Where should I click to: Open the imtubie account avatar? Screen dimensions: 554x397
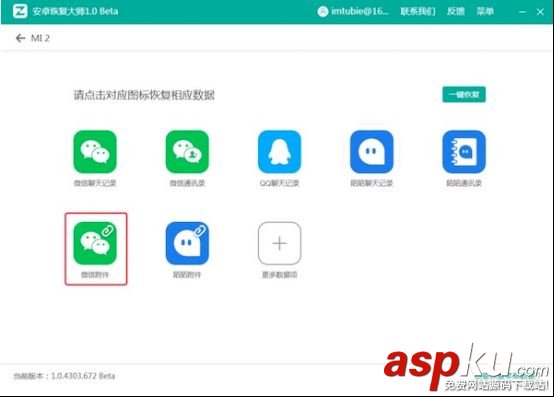point(323,12)
